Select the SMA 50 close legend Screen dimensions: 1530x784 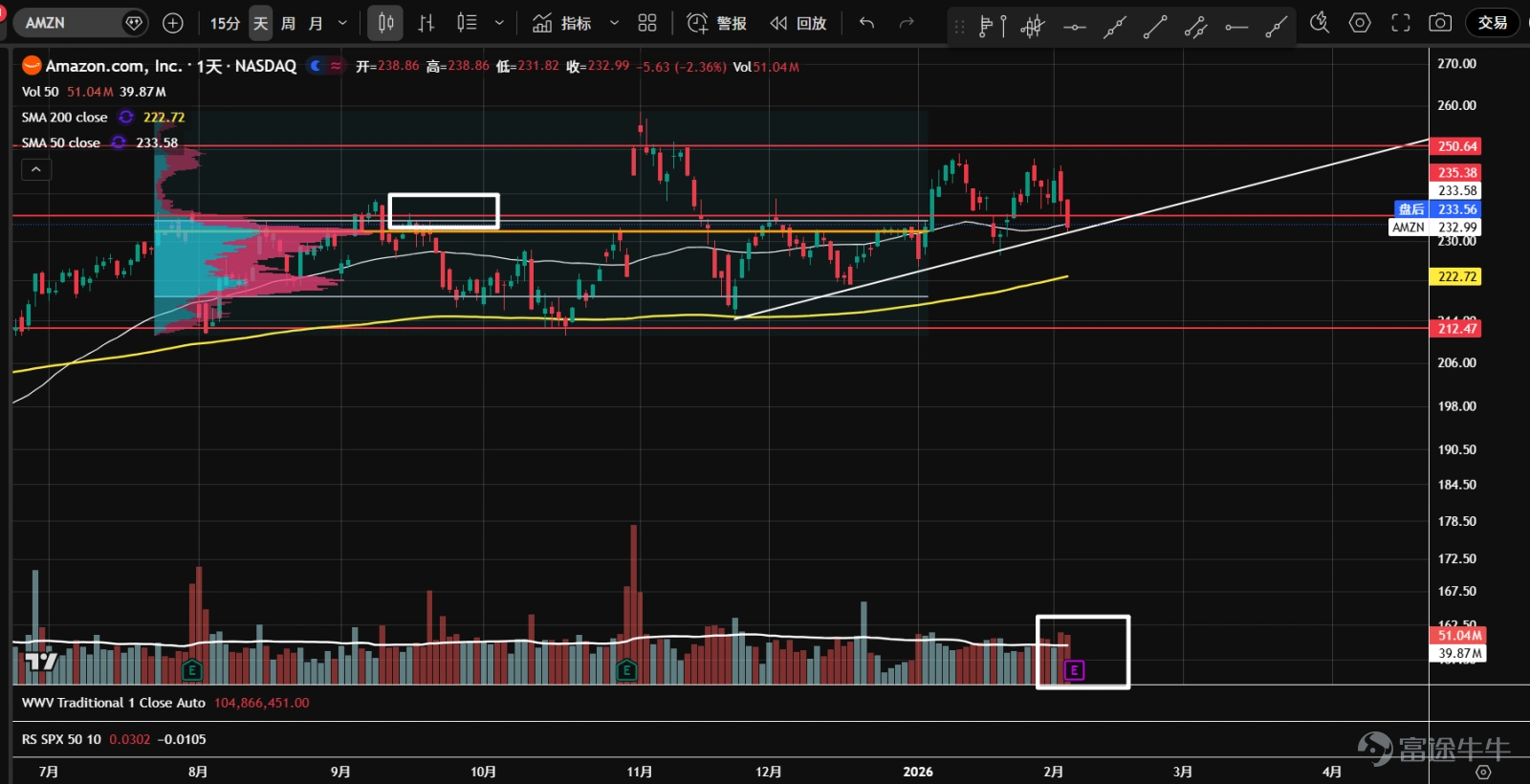tap(61, 142)
